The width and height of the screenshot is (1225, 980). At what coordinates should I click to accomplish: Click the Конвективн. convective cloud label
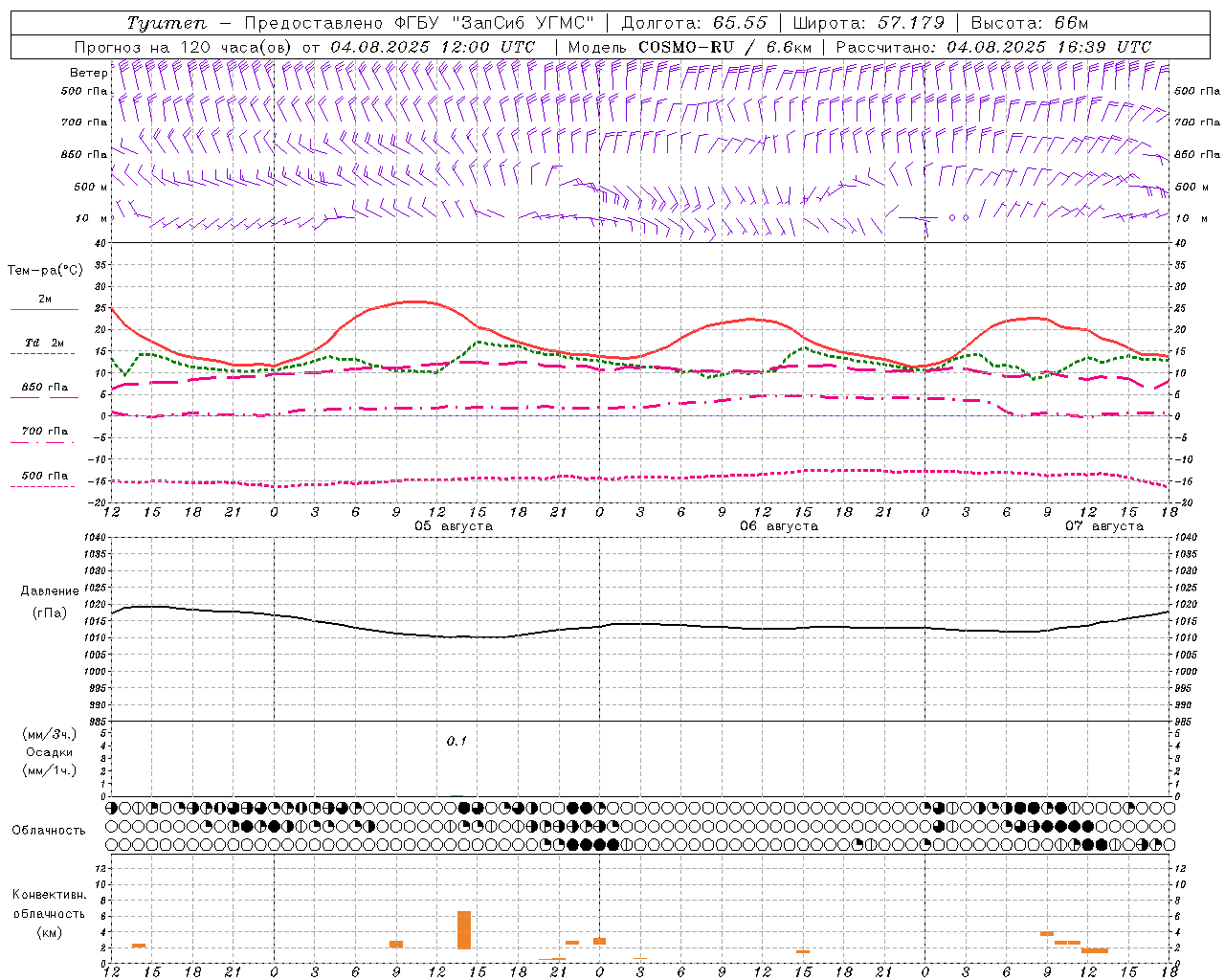tap(50, 895)
